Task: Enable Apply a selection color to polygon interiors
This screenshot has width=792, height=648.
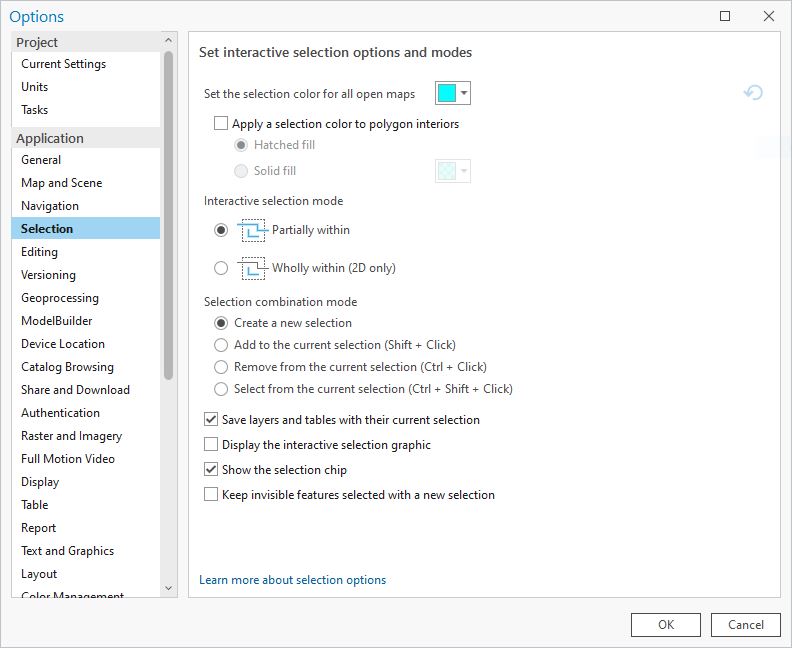Action: (x=221, y=124)
